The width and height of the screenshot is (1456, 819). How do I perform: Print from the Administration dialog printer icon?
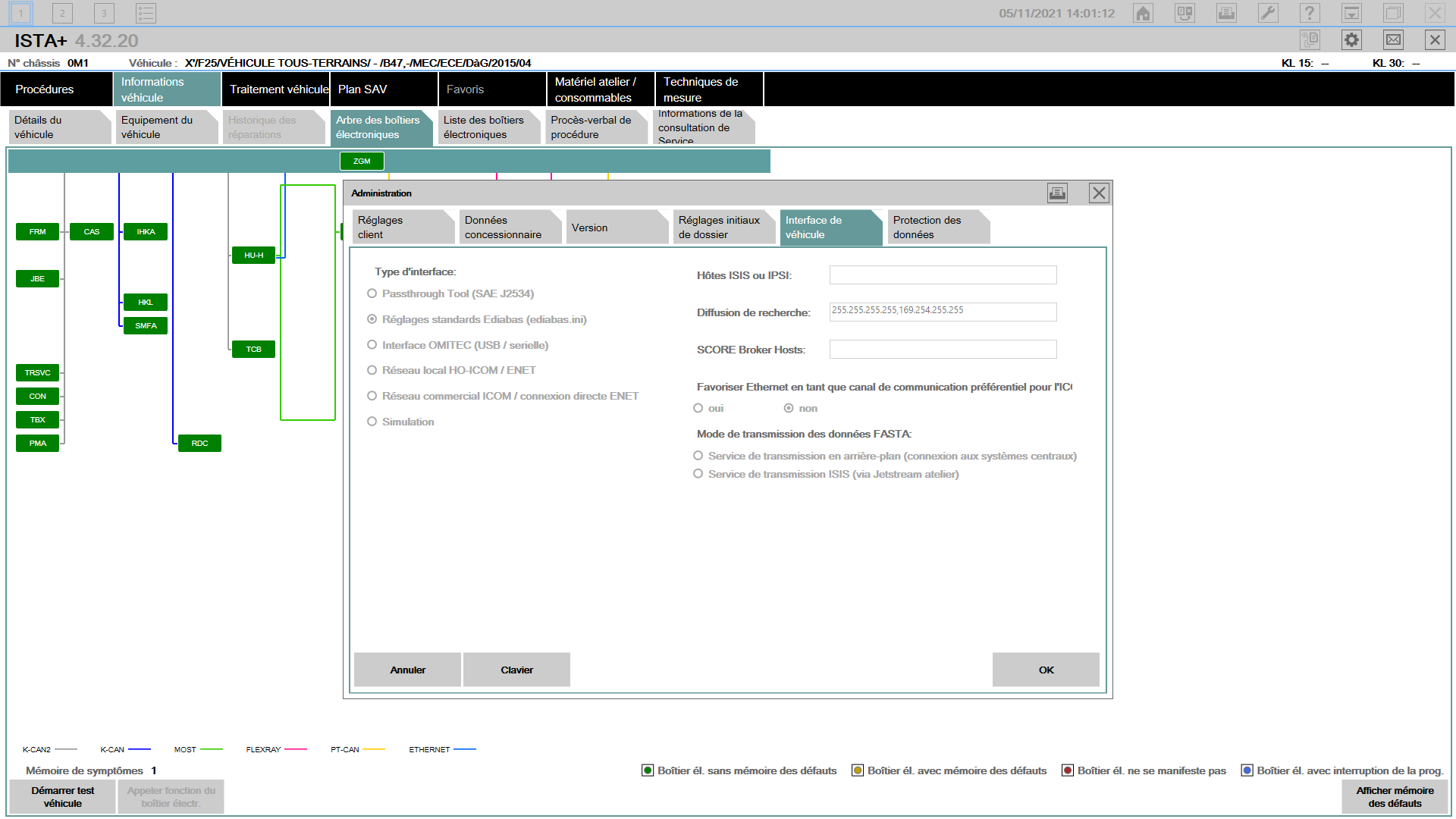click(1057, 193)
